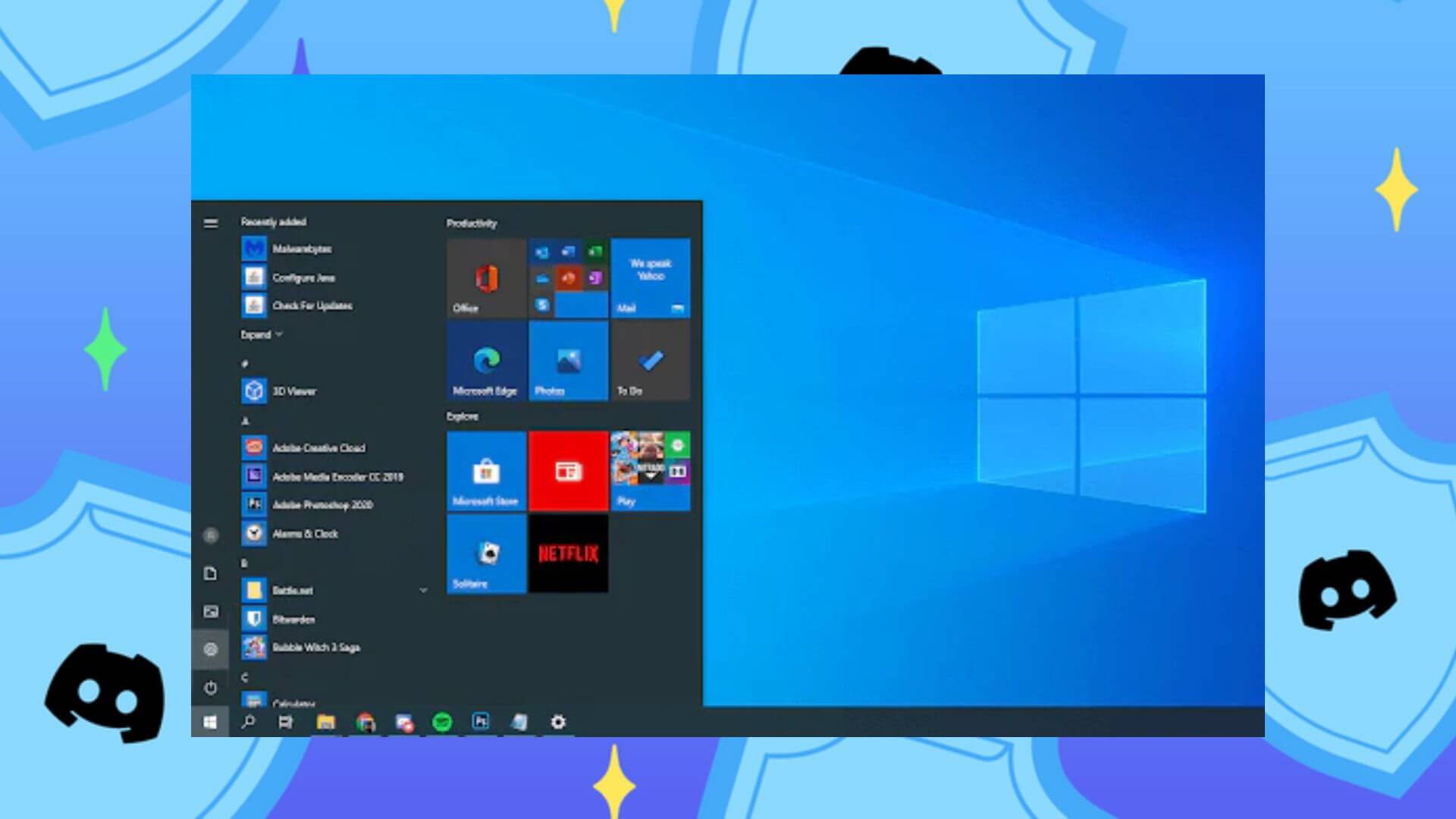Launch File Explorer from taskbar
The image size is (1456, 819).
[x=326, y=722]
